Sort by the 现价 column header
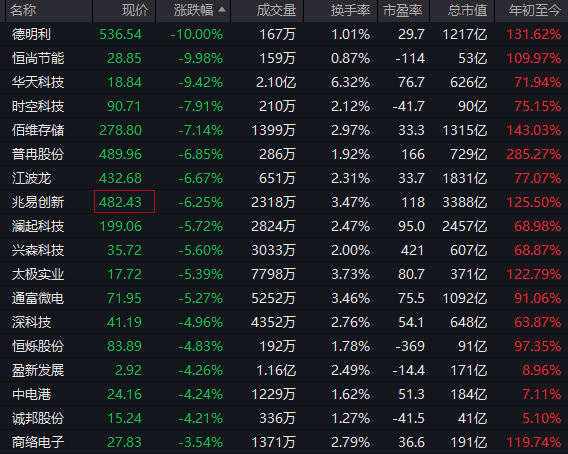 (x=135, y=11)
